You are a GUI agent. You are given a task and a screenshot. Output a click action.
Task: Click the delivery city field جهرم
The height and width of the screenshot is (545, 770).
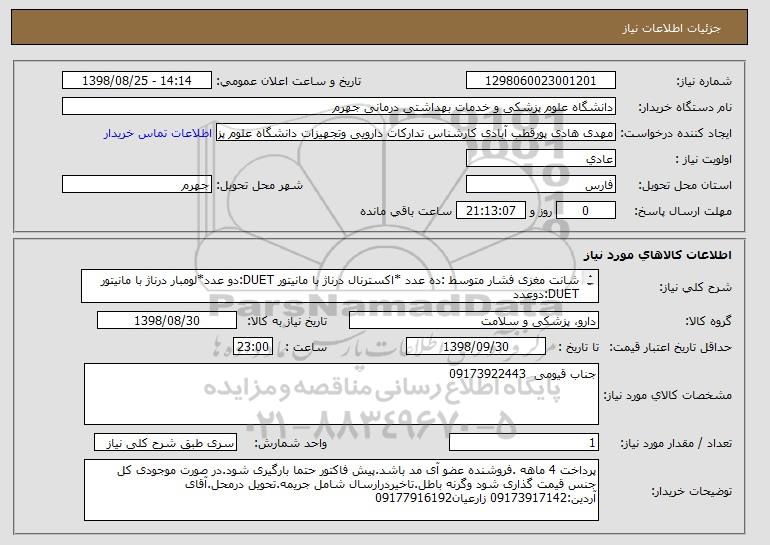pos(137,185)
